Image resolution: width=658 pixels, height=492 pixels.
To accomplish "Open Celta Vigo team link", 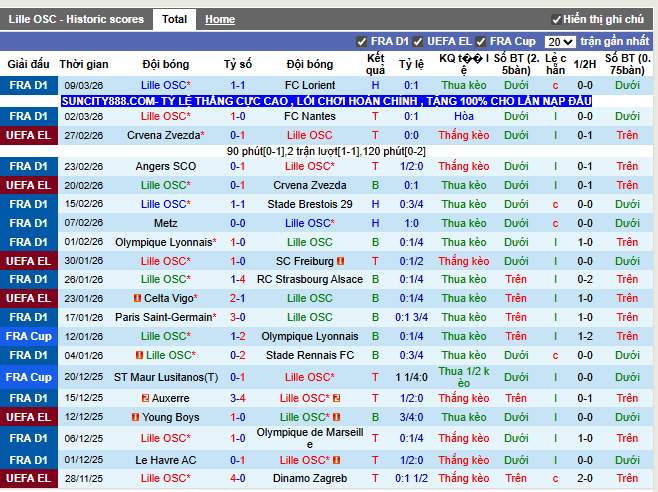I will coord(171,298).
